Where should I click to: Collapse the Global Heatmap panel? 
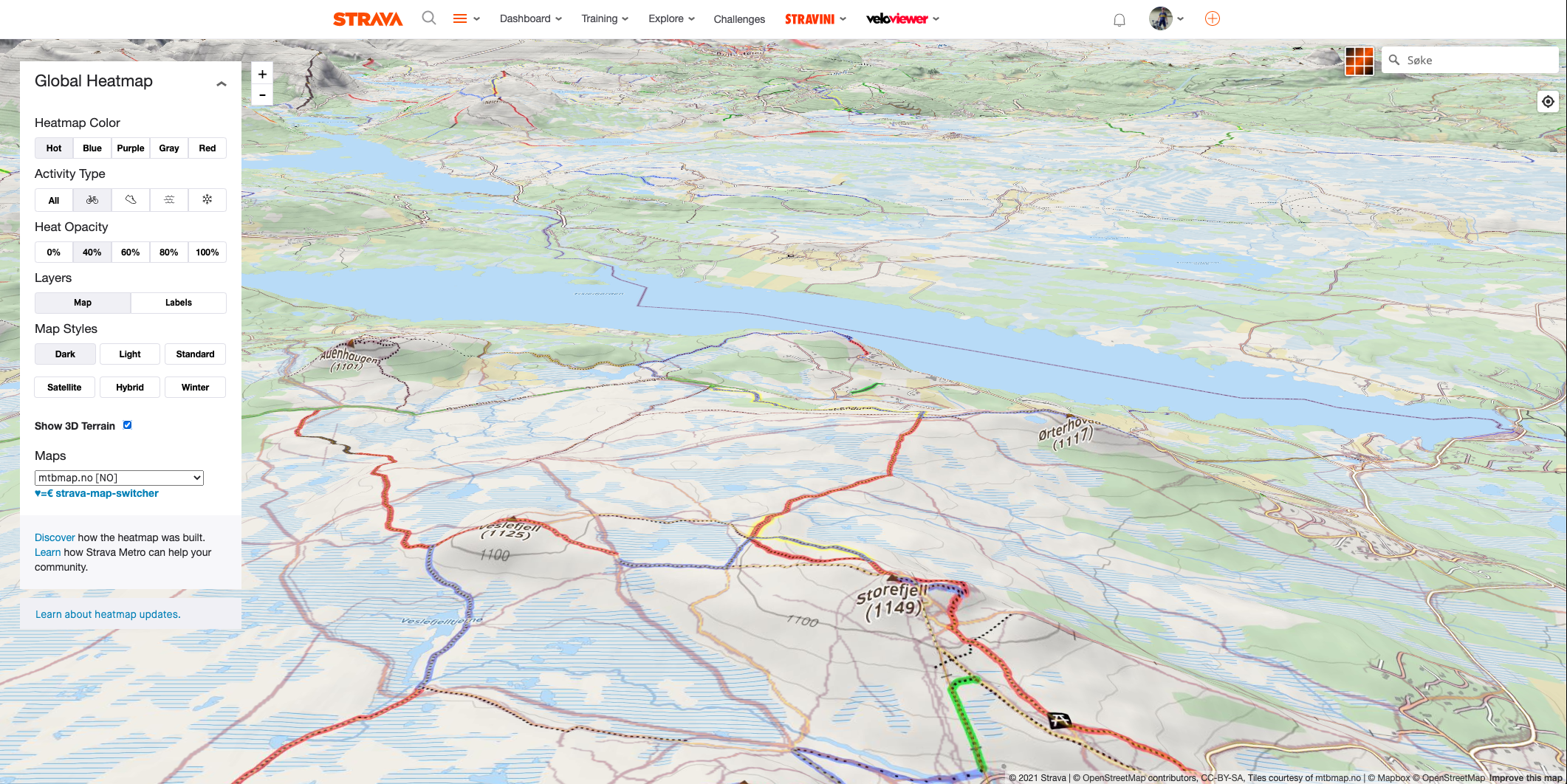point(221,84)
